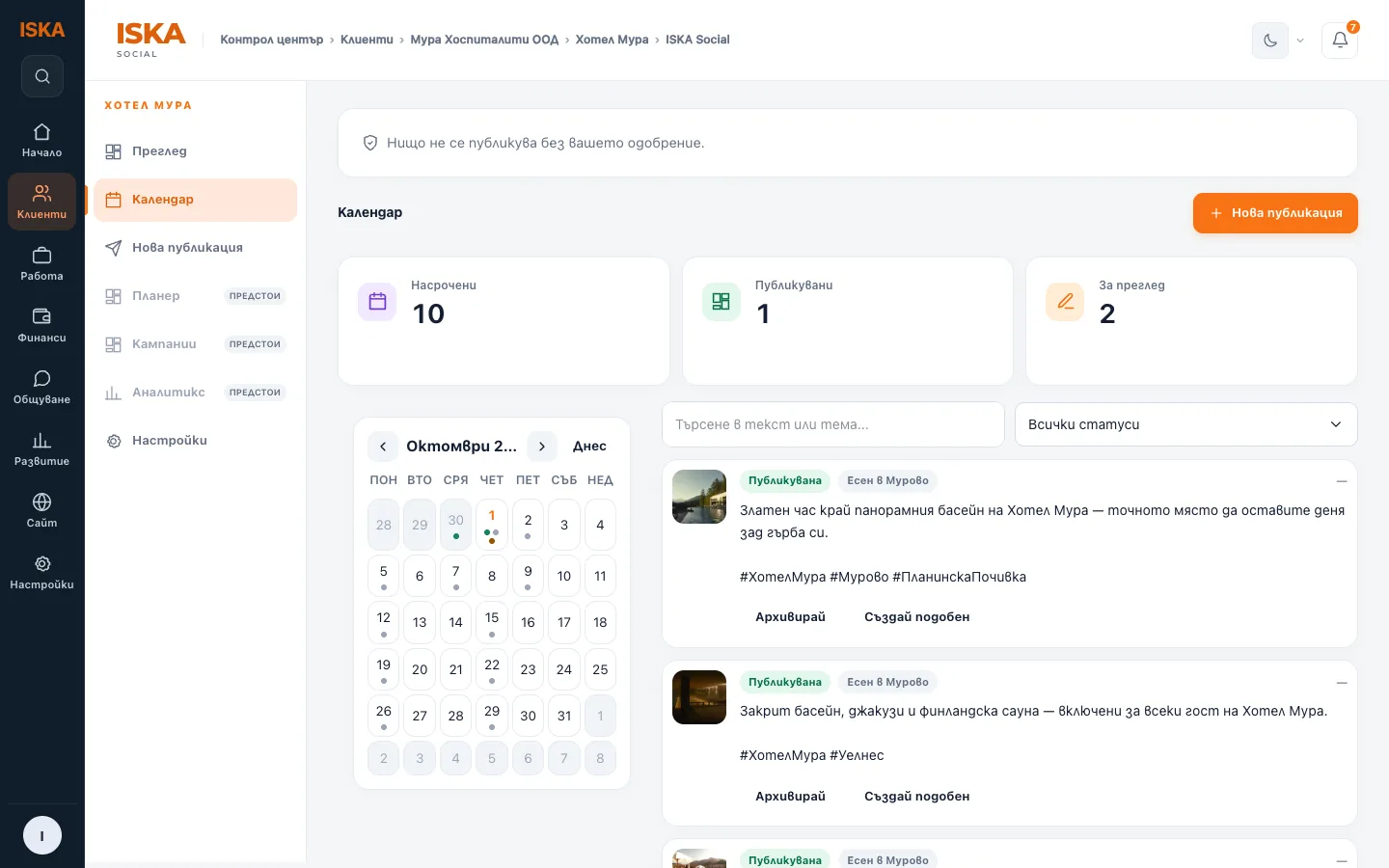The width and height of the screenshot is (1389, 868).
Task: Go to previous month arrow
Action: coord(383,447)
